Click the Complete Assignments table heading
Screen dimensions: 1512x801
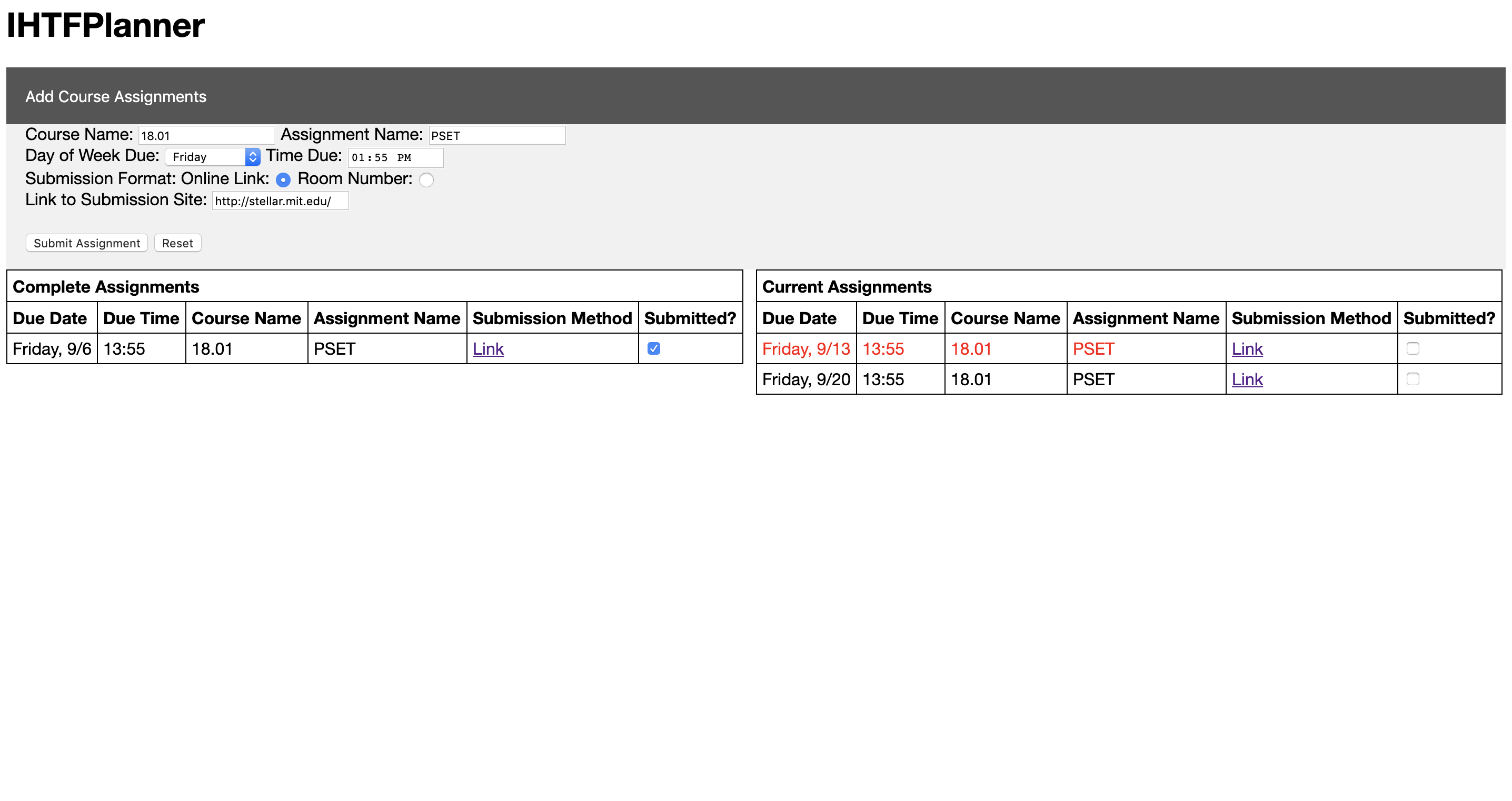click(106, 287)
